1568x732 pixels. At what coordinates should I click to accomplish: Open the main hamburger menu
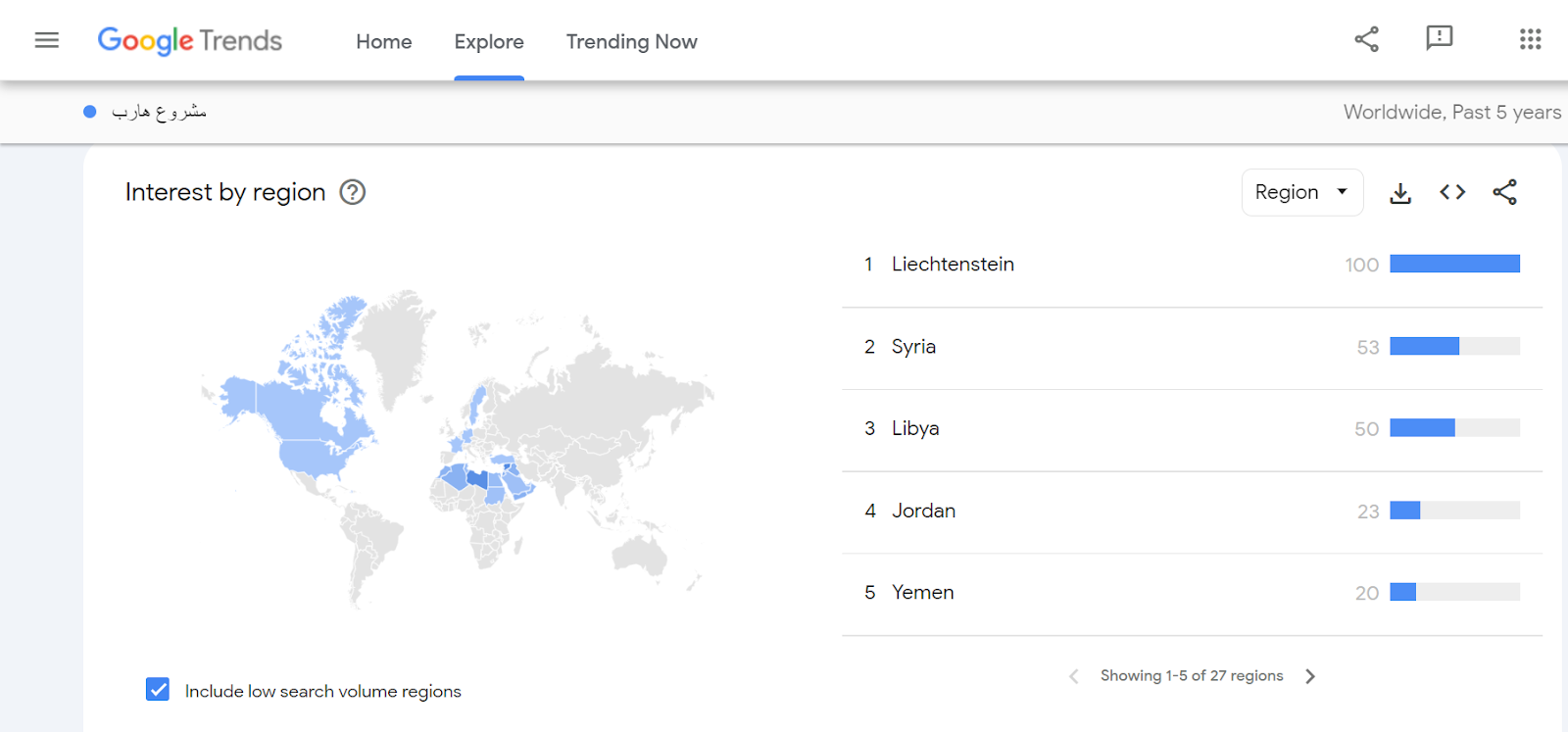pos(47,40)
